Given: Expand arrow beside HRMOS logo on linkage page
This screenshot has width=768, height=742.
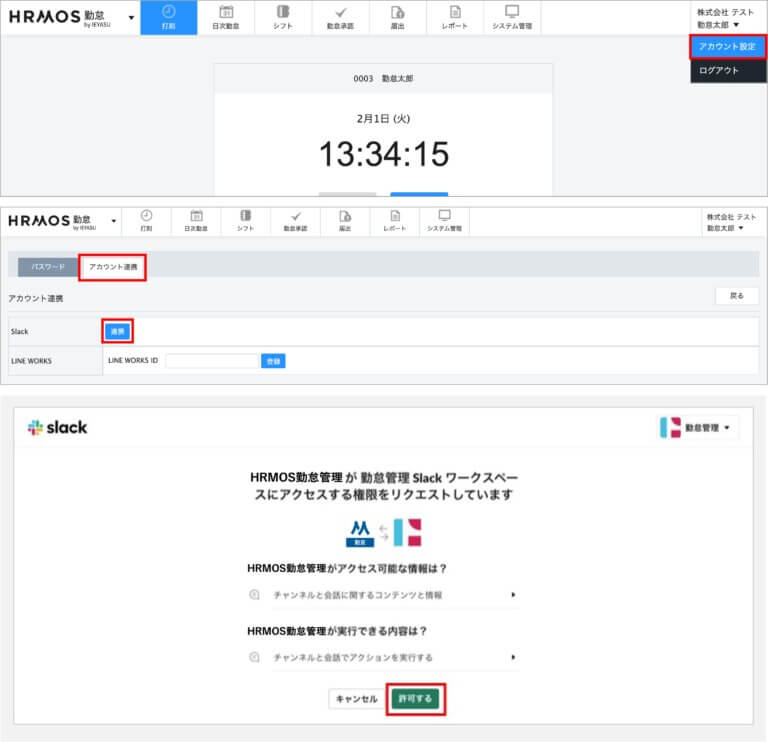Looking at the screenshot, I should 114,221.
